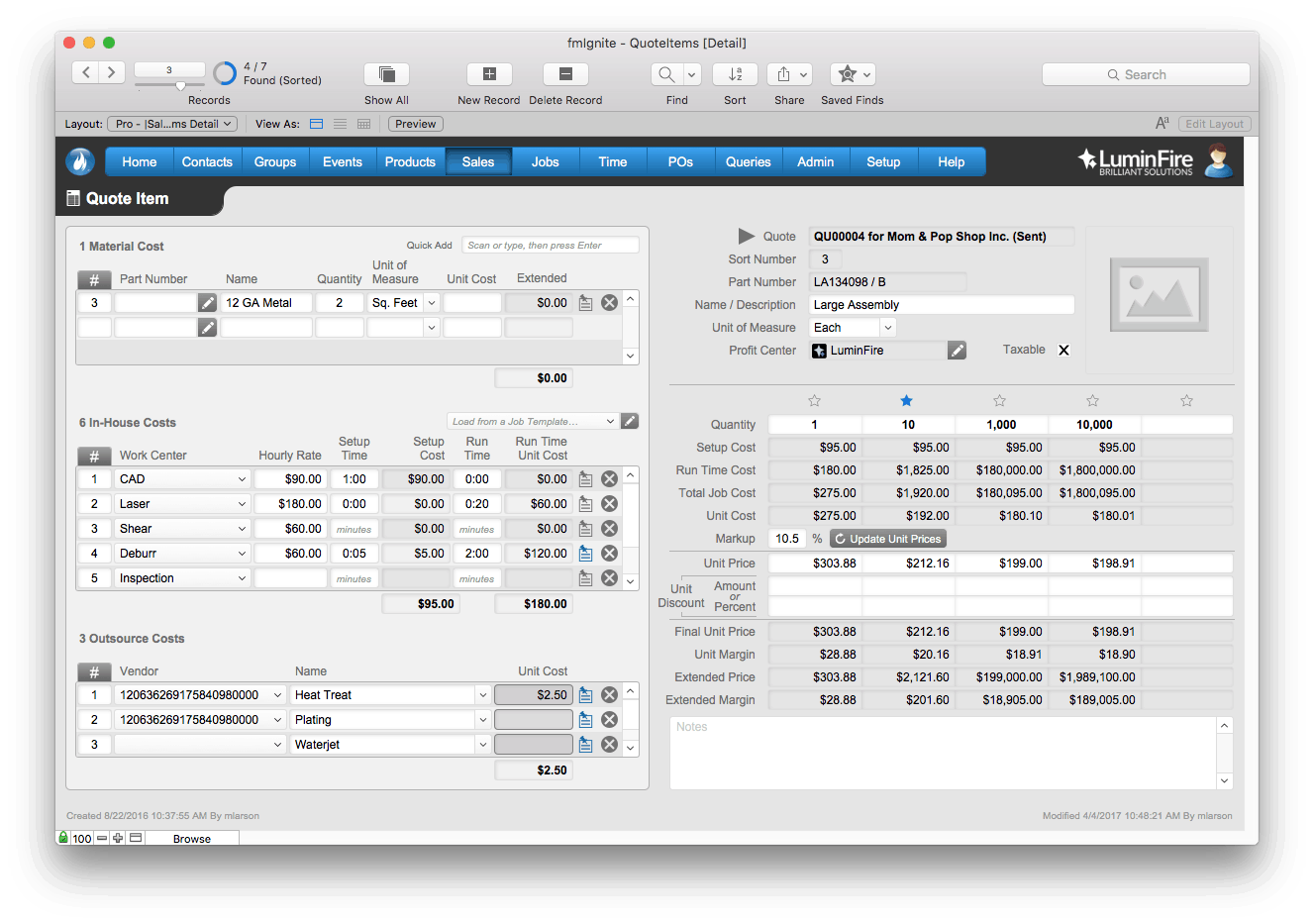
Task: Open Find mode via the magnifying glass icon
Action: coord(664,73)
